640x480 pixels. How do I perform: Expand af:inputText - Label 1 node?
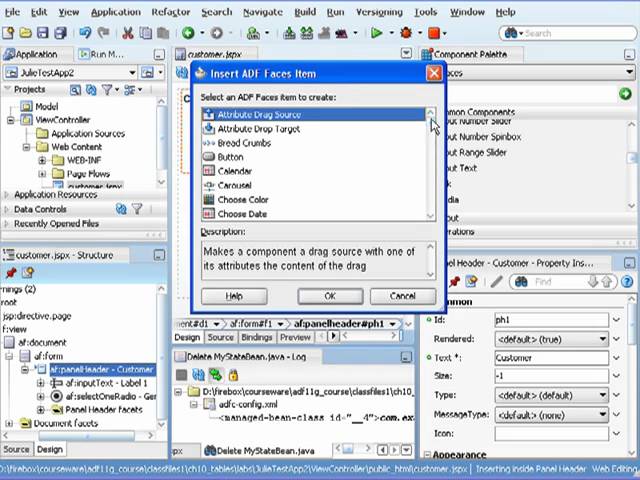[40, 383]
